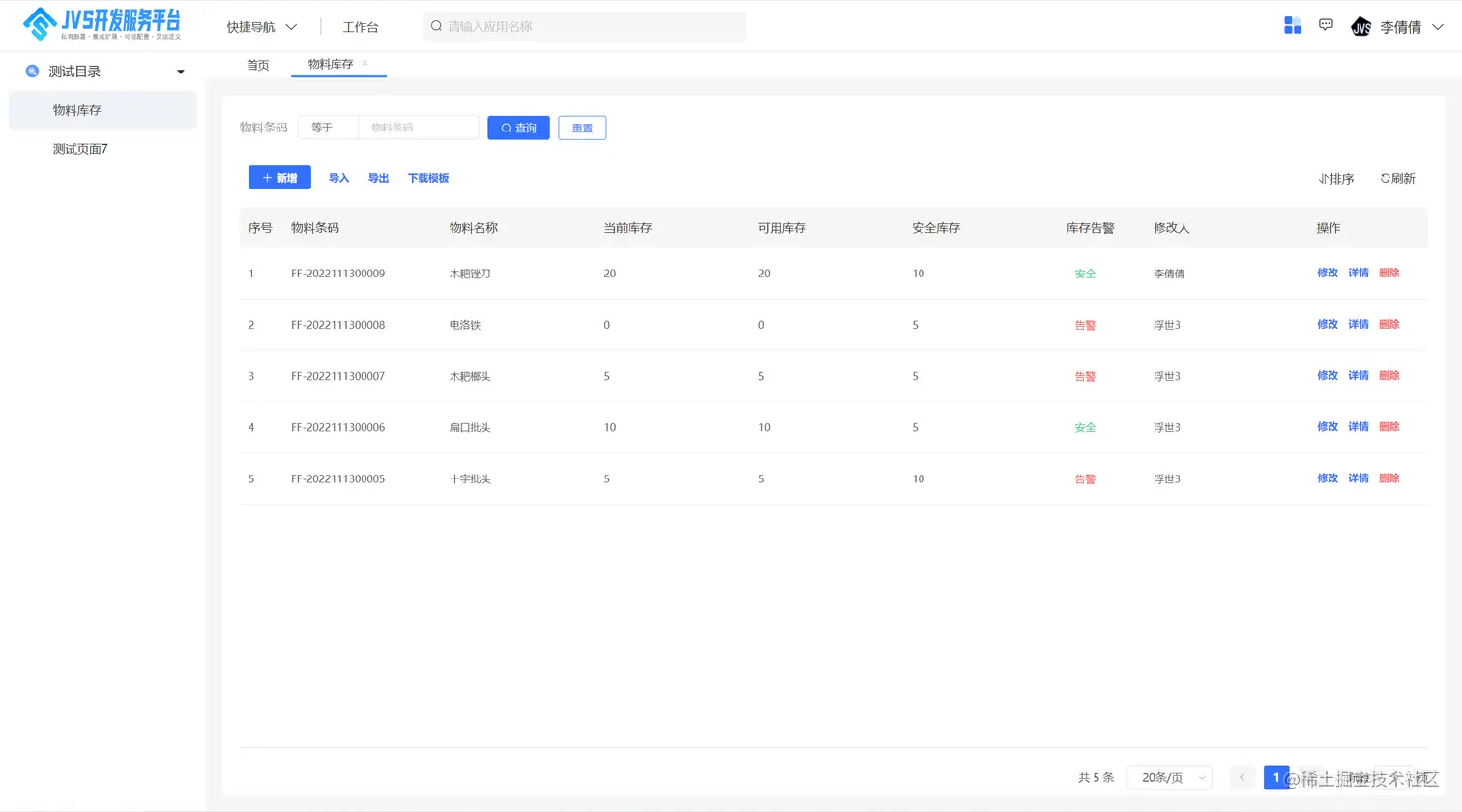Close the 物料库存 tab
Viewport: 1462px width, 812px height.
(x=365, y=63)
